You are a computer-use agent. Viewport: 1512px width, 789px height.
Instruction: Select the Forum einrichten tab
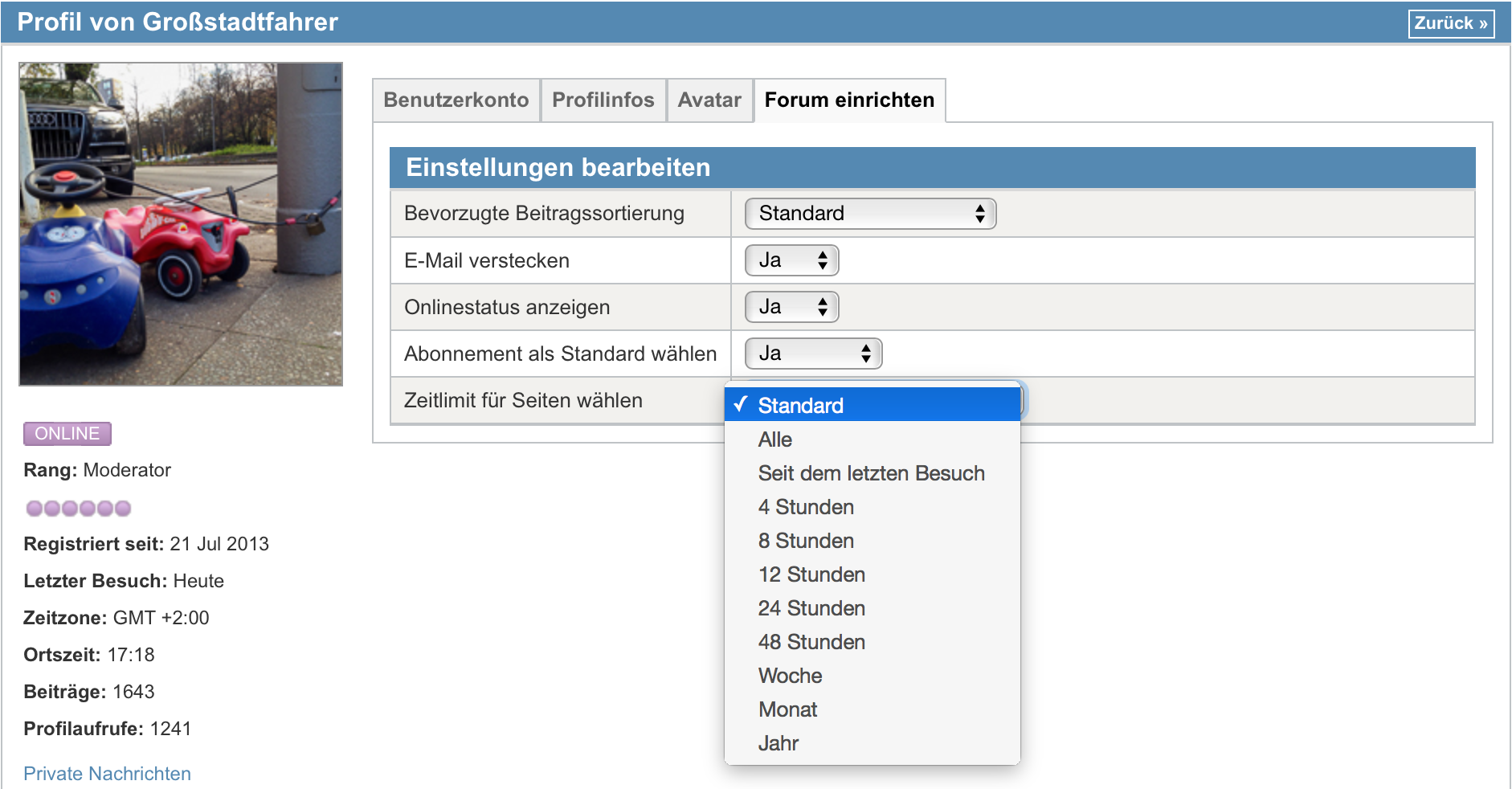pyautogui.click(x=849, y=100)
